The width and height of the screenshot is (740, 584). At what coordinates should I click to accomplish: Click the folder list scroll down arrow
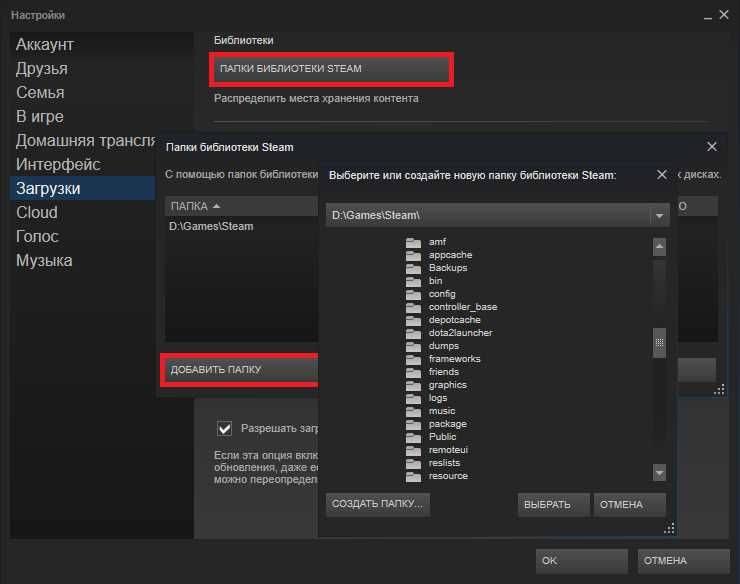pyautogui.click(x=659, y=472)
